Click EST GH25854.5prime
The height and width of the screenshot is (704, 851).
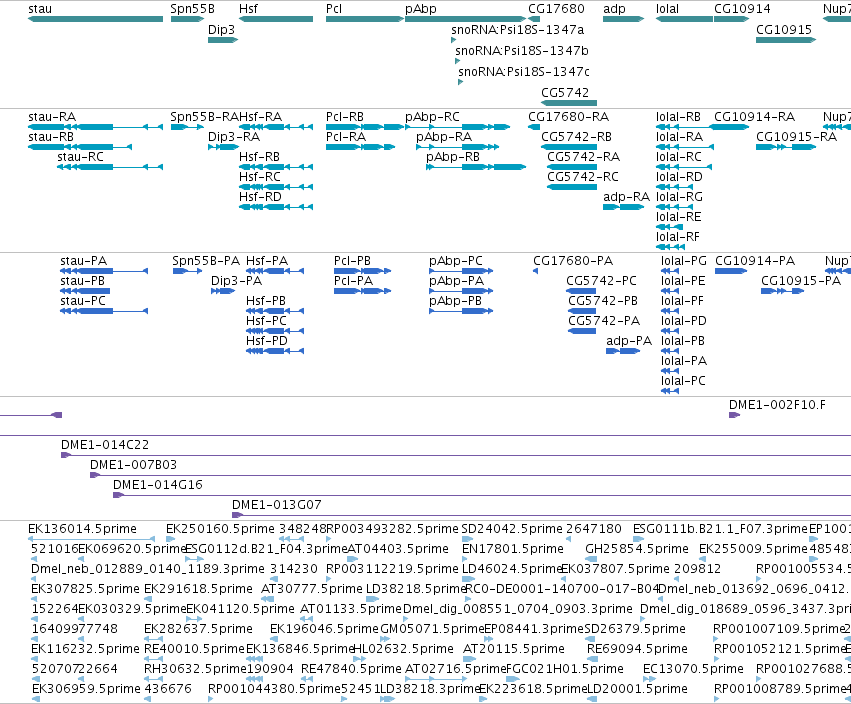(x=591, y=559)
